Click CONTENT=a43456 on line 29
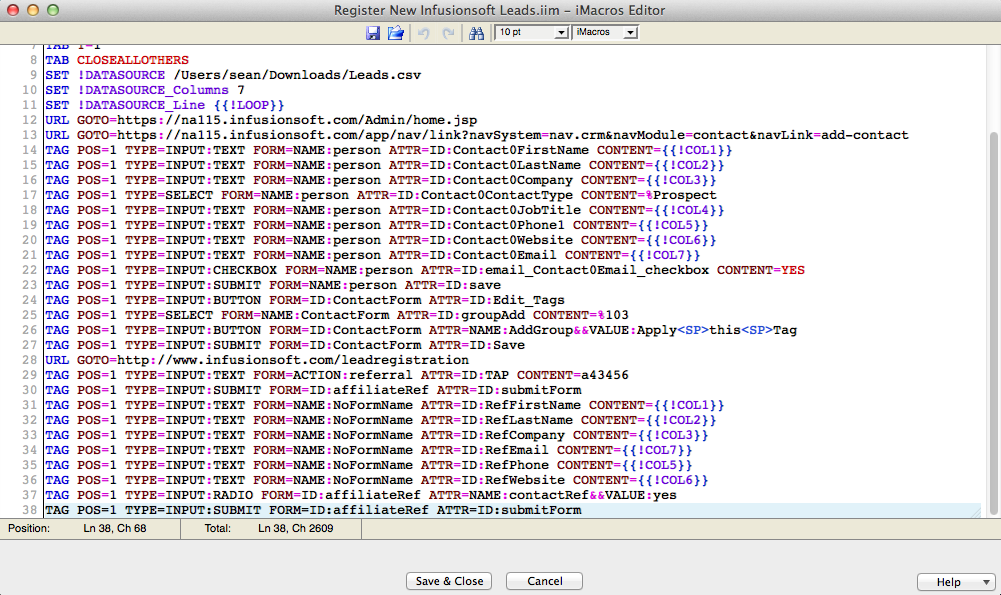 pyautogui.click(x=573, y=375)
